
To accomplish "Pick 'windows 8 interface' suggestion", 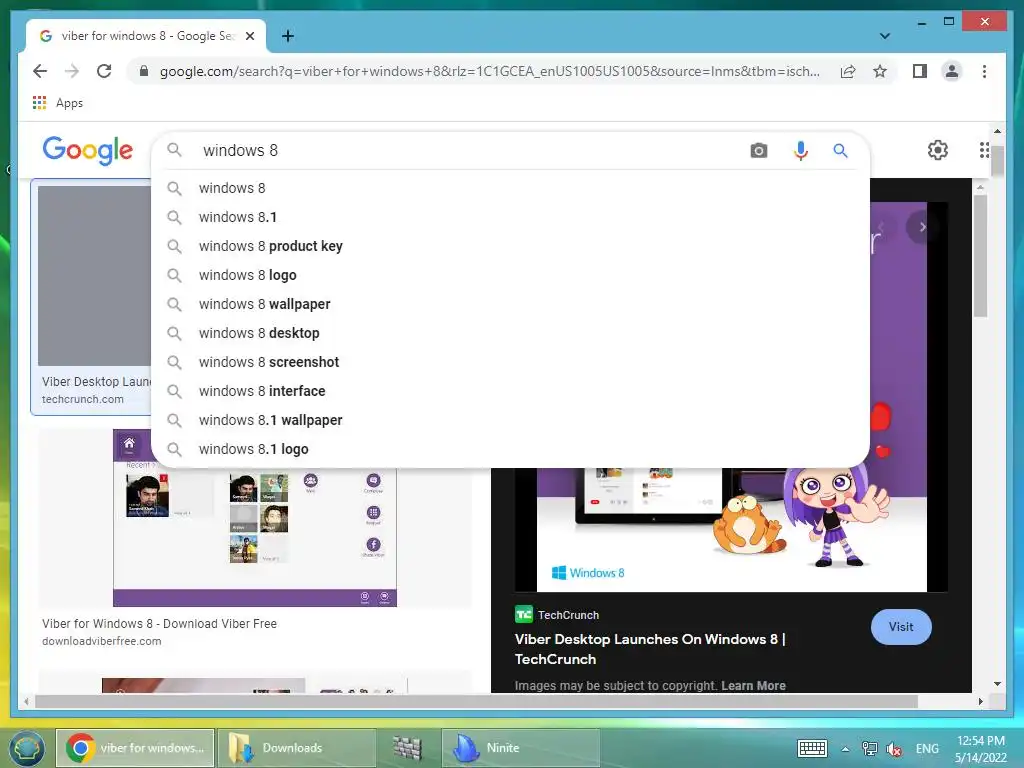I will 510,391.
